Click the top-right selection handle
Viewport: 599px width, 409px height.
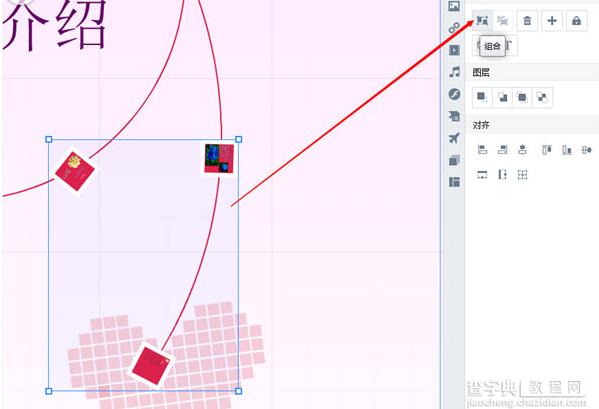[x=239, y=139]
